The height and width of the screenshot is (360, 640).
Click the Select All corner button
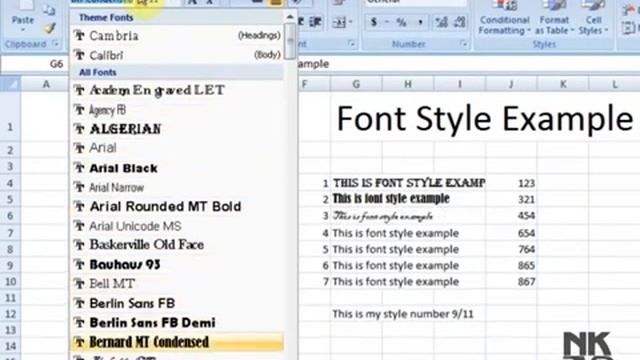tap(10, 84)
